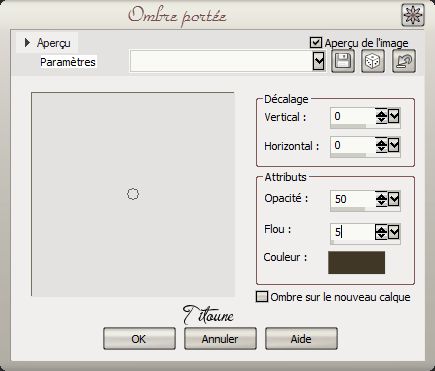Click the Flou spinner arrows

coord(381,232)
